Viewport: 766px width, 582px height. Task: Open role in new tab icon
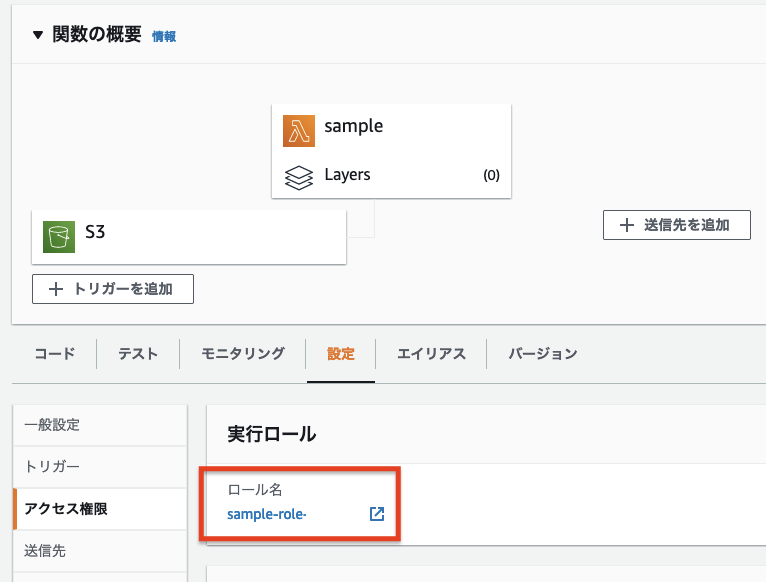[377, 514]
